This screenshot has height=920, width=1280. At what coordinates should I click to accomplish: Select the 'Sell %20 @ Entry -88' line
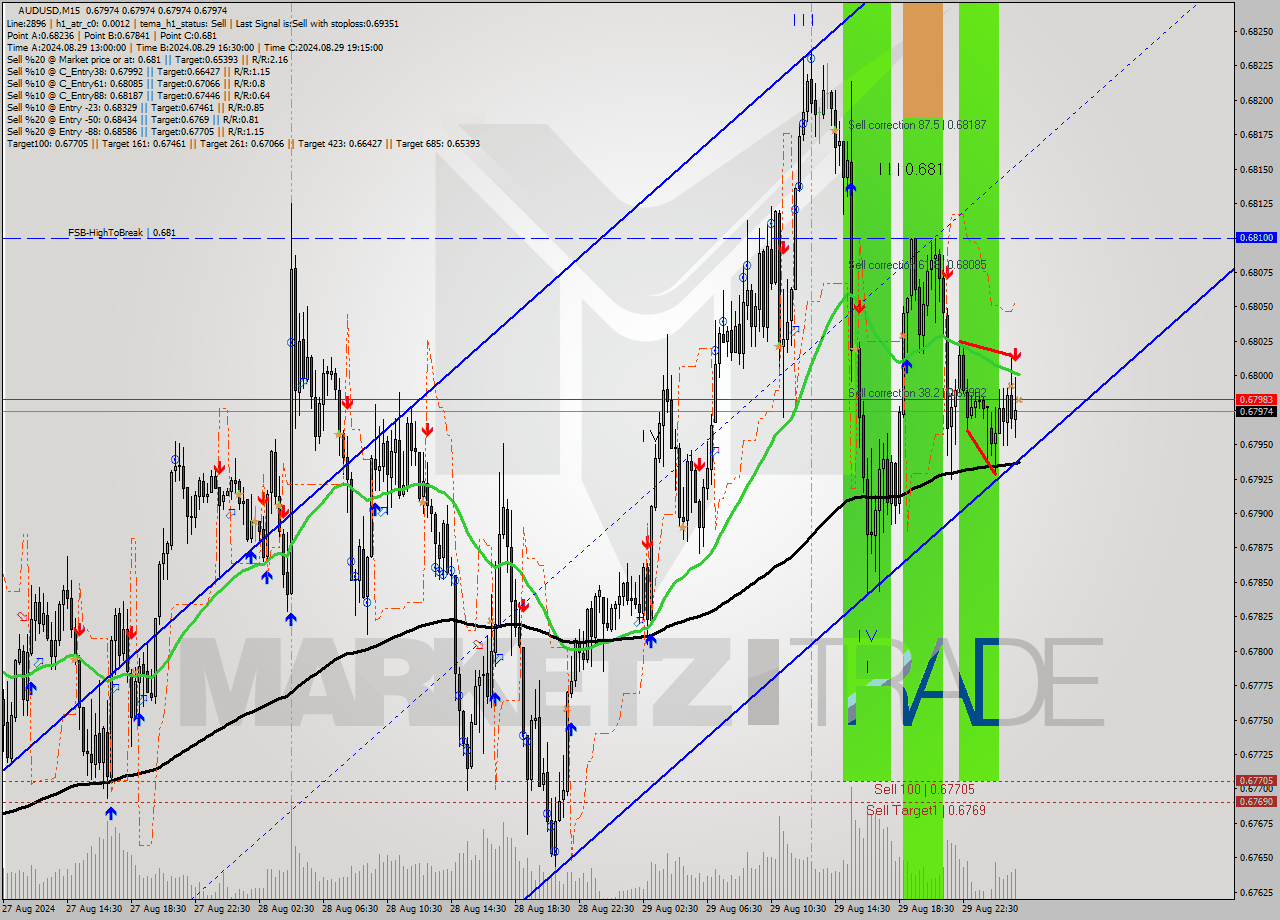coord(135,131)
